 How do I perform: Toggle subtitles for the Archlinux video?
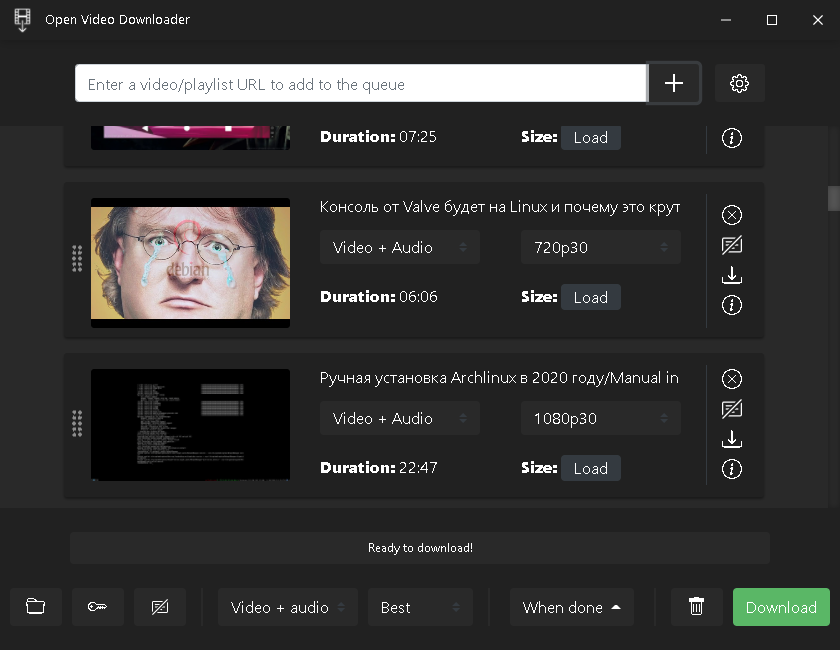(732, 409)
